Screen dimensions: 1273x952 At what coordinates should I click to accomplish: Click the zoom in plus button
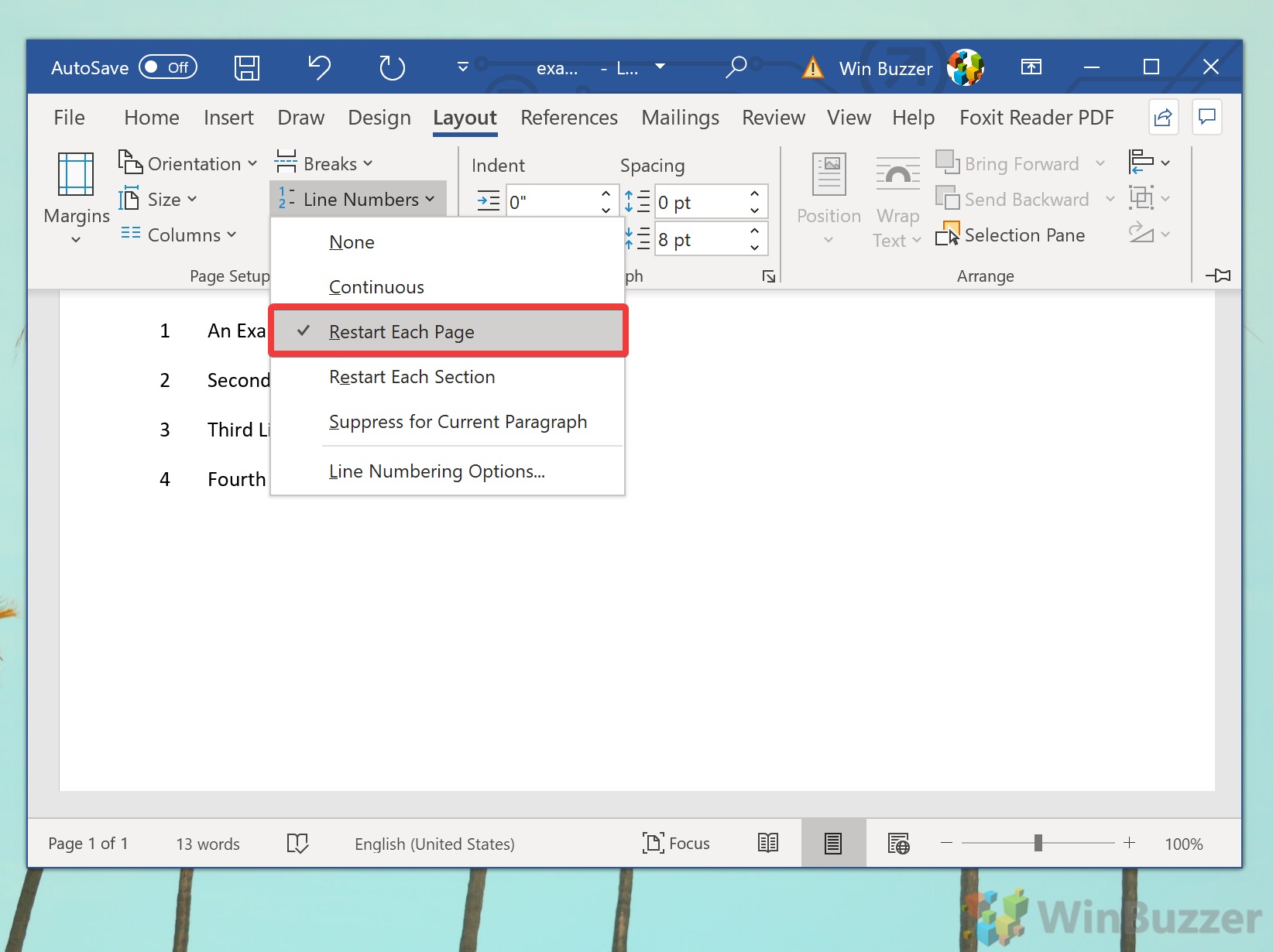click(1129, 843)
